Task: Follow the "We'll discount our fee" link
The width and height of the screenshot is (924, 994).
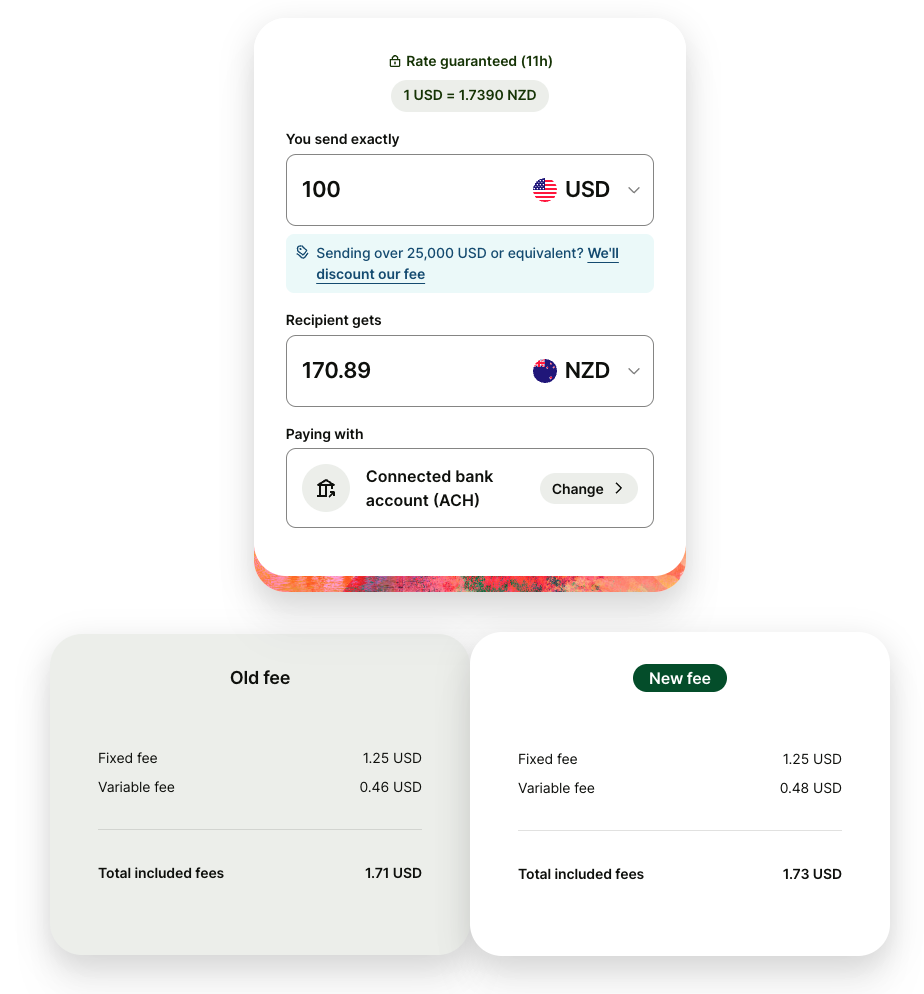Action: click(371, 274)
